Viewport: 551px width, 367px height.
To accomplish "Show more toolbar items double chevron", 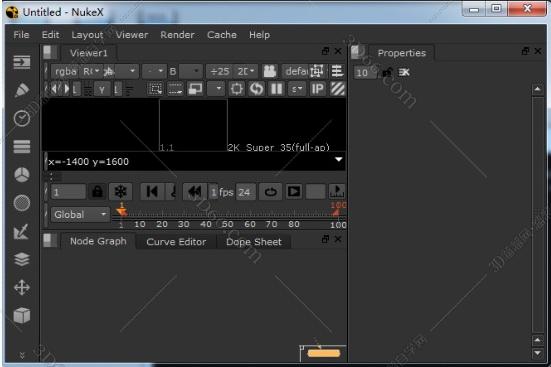I will click(22, 355).
